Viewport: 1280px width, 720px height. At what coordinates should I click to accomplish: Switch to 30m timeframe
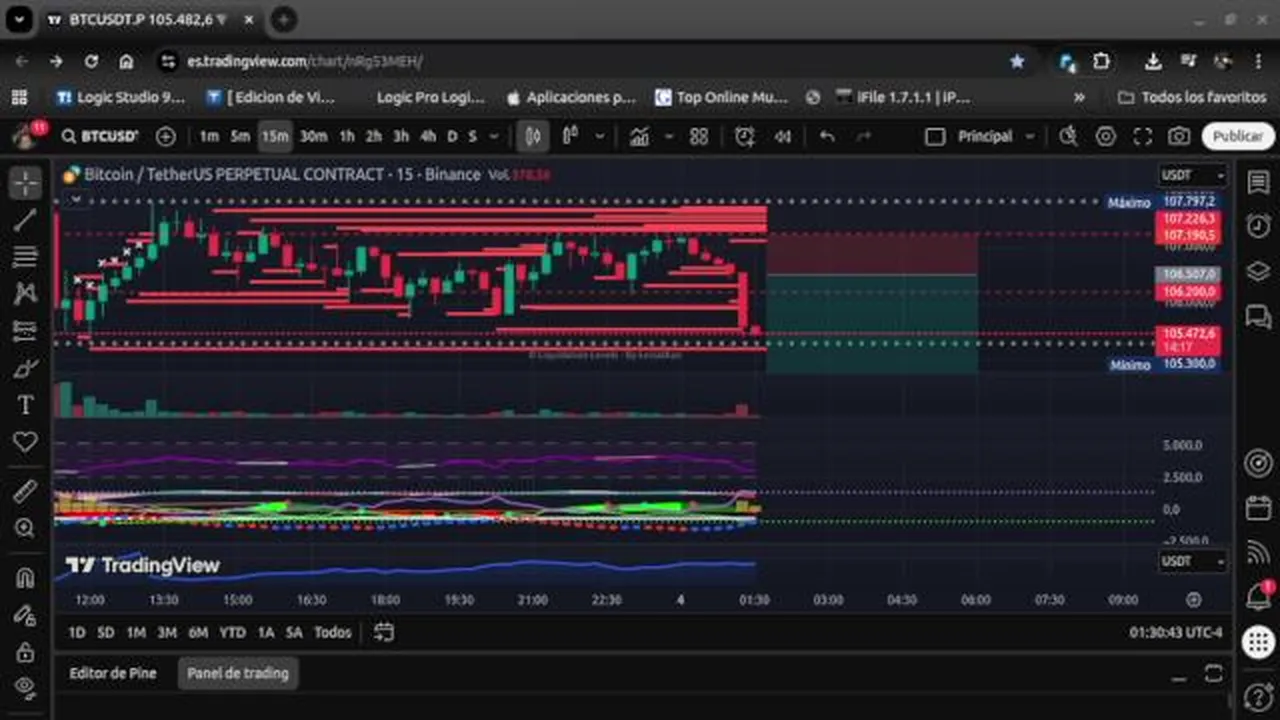pyautogui.click(x=313, y=136)
